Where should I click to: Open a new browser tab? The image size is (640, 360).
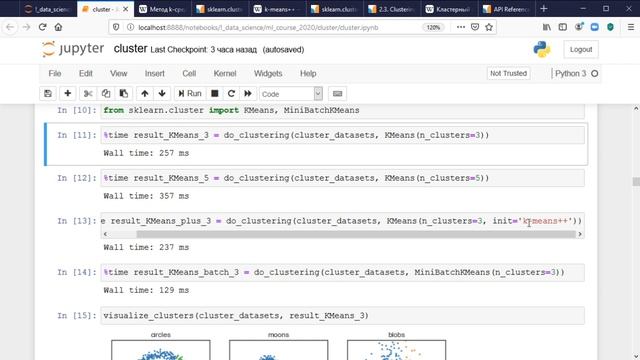(544, 9)
